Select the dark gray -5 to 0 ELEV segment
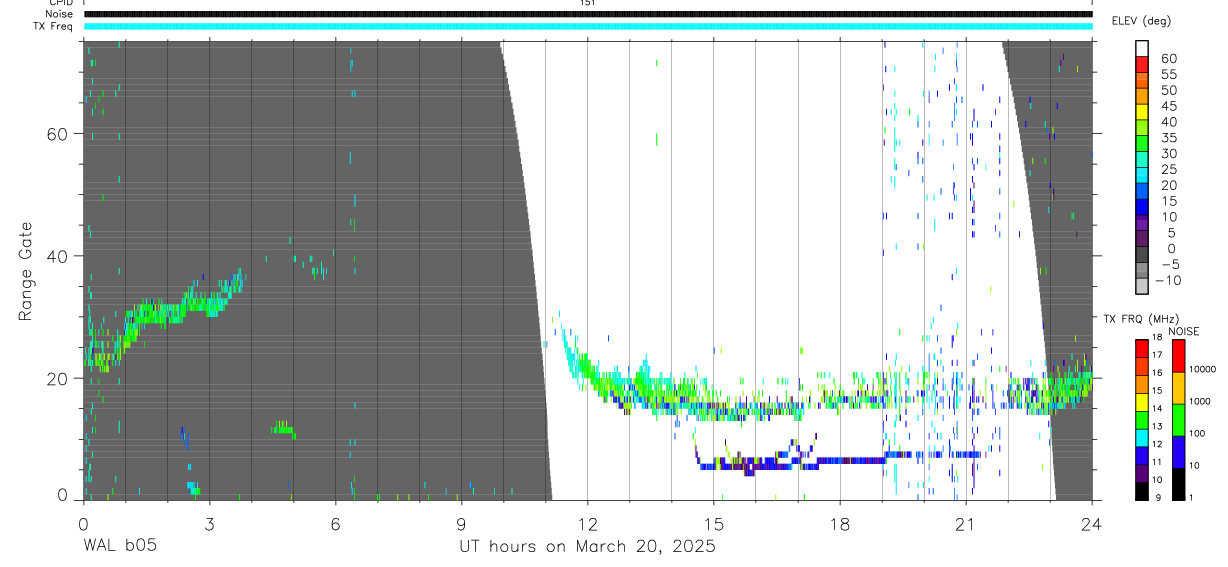Viewport: 1228px width, 567px height. tap(1142, 256)
